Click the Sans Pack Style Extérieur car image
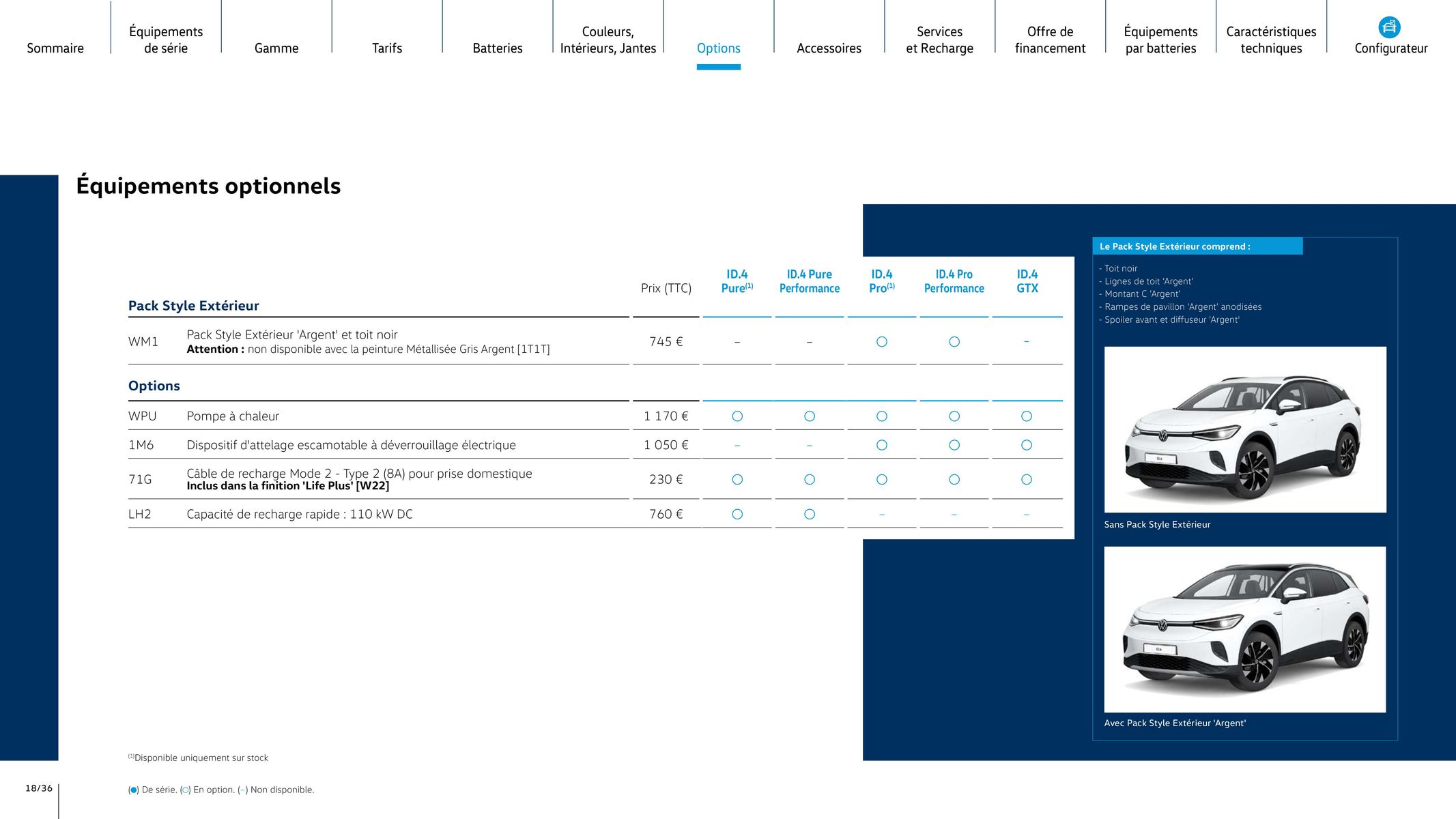 1245,429
